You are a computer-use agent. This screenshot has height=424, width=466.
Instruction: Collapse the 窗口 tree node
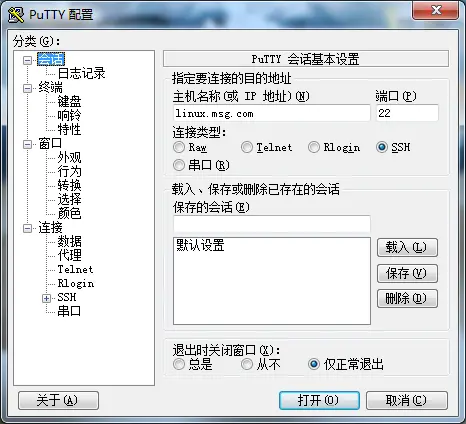28,144
